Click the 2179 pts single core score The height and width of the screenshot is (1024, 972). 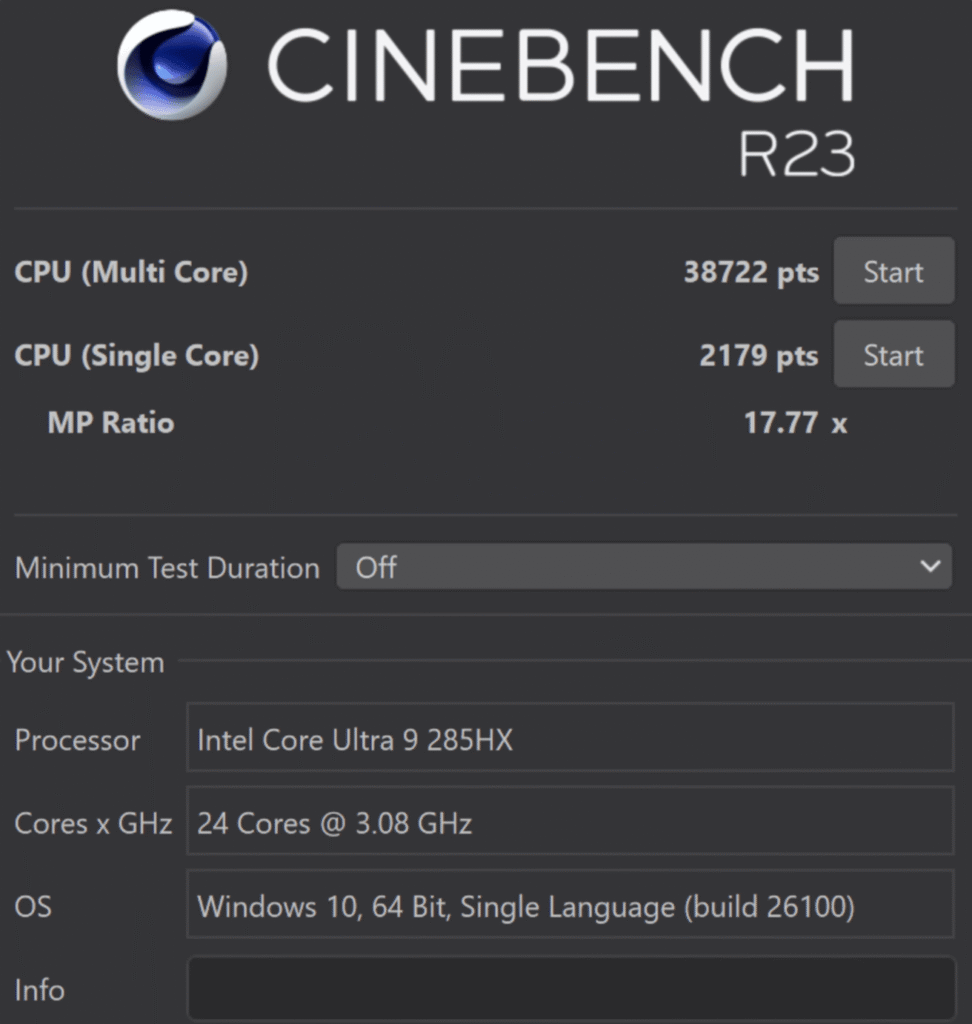click(758, 356)
